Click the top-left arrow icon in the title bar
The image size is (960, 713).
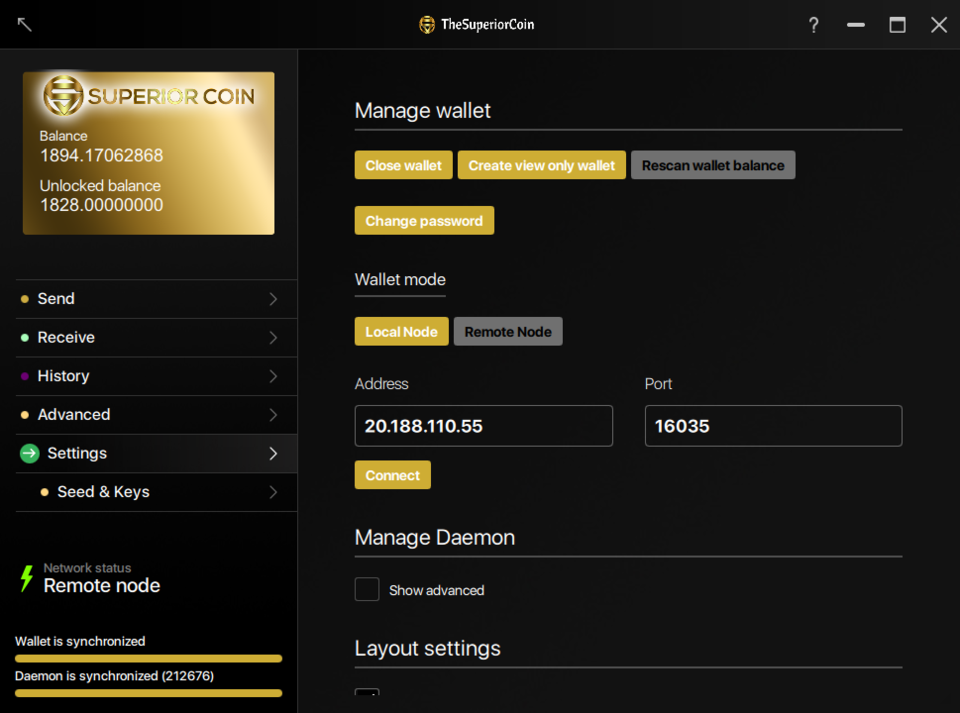click(24, 24)
